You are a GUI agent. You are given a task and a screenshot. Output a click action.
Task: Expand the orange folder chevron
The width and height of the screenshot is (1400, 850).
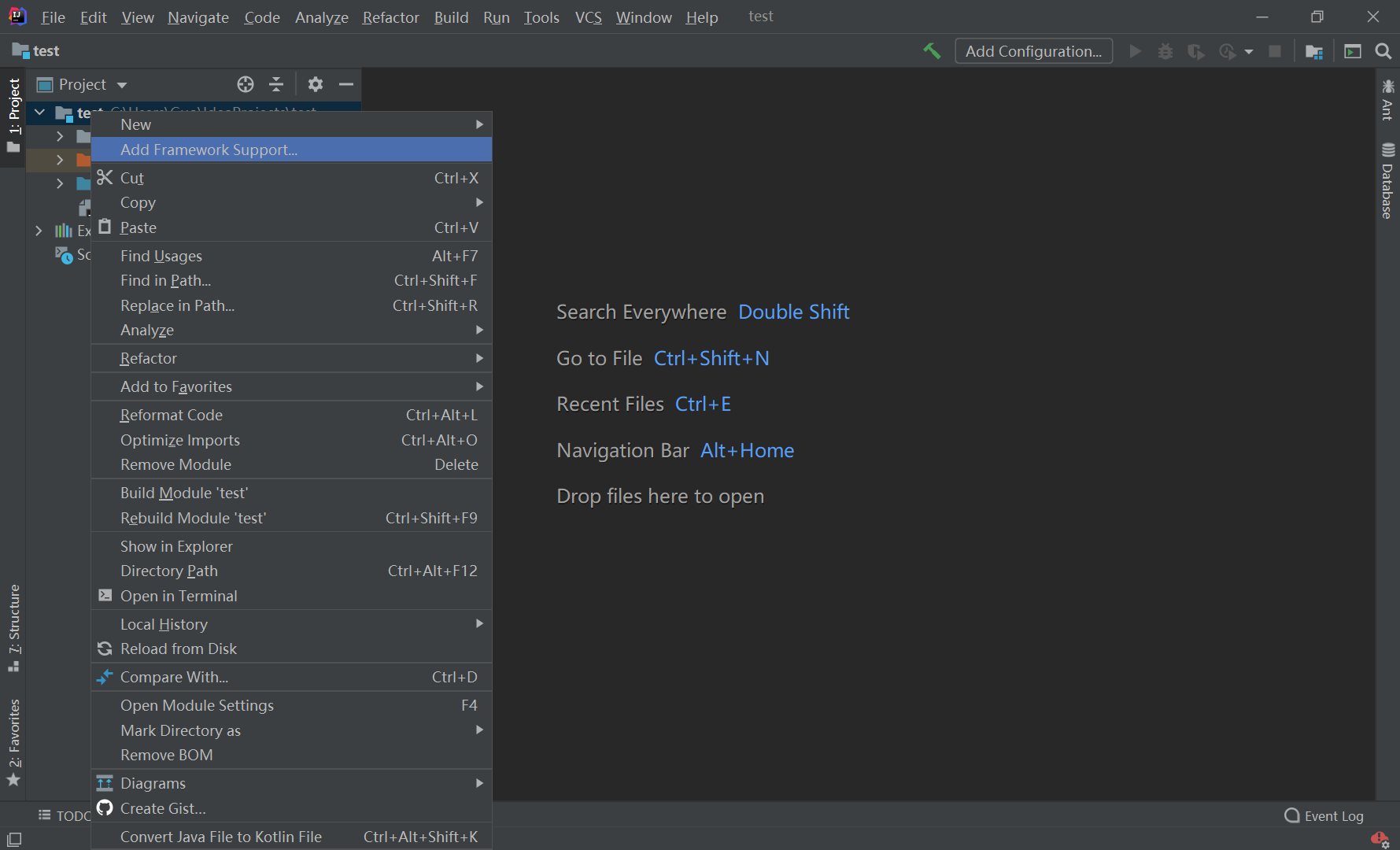[60, 160]
